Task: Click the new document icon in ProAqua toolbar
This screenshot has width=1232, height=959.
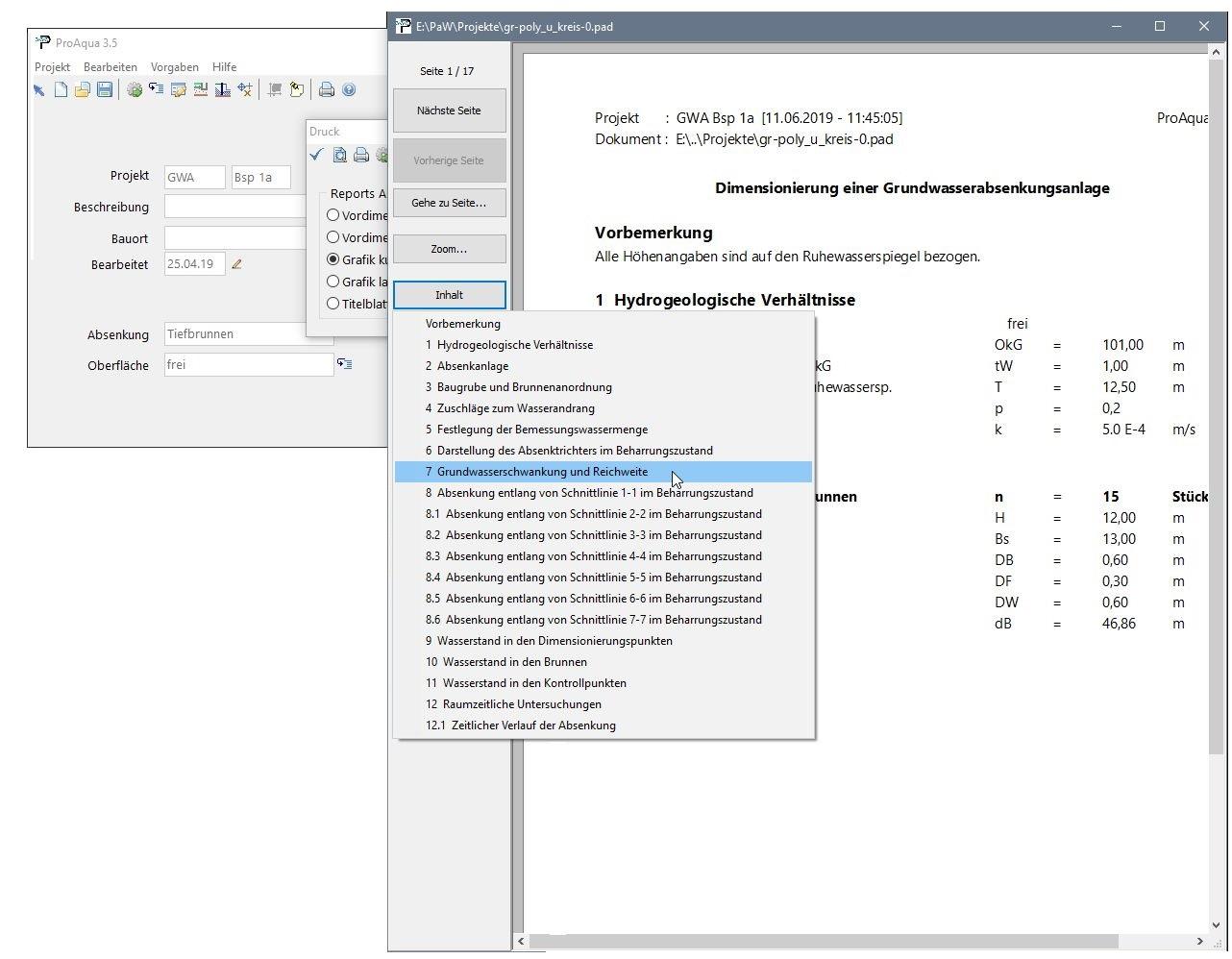Action: [61, 90]
